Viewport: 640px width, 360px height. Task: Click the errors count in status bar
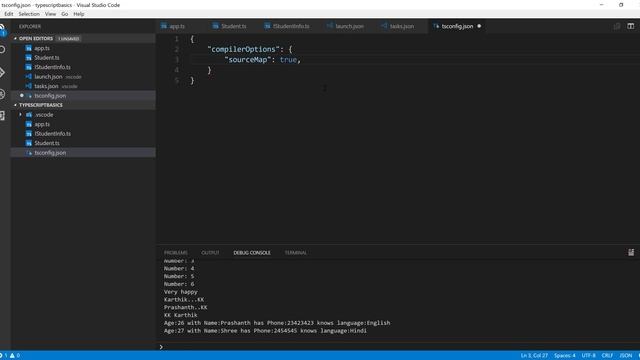[4, 356]
